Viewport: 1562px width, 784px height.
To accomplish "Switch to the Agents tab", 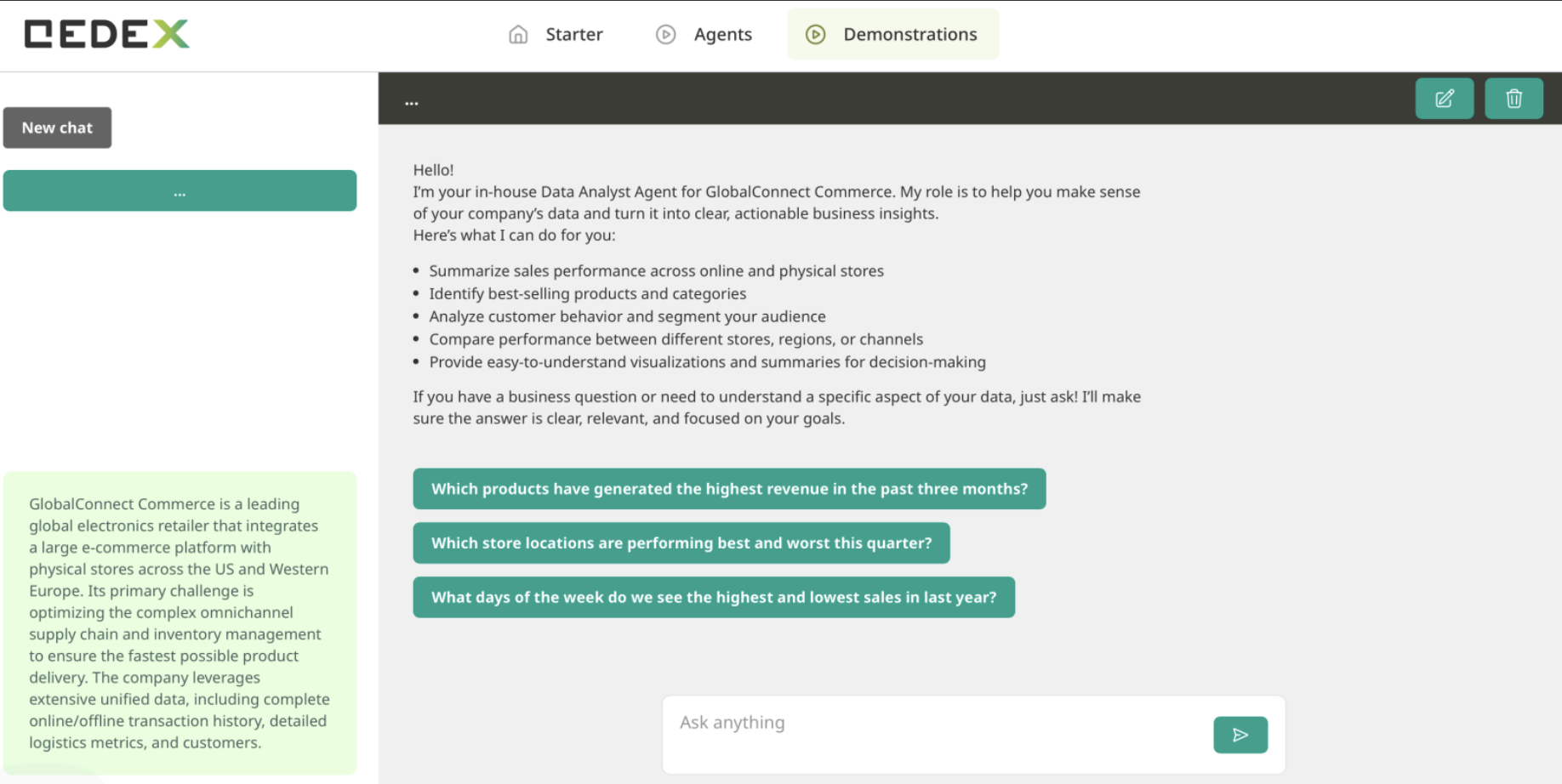I will point(722,35).
